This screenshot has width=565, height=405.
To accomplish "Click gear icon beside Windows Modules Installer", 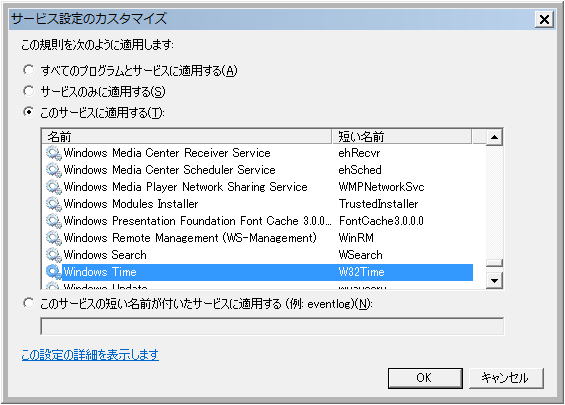I will point(54,204).
